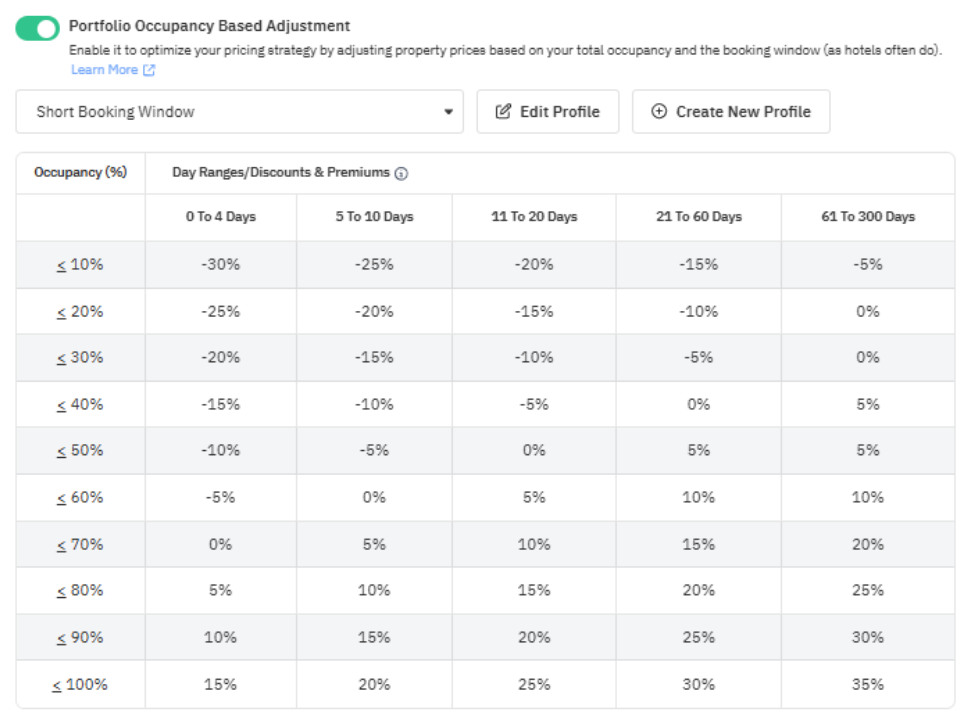Click the 35% cell in ≤ 100% row

pyautogui.click(x=867, y=685)
